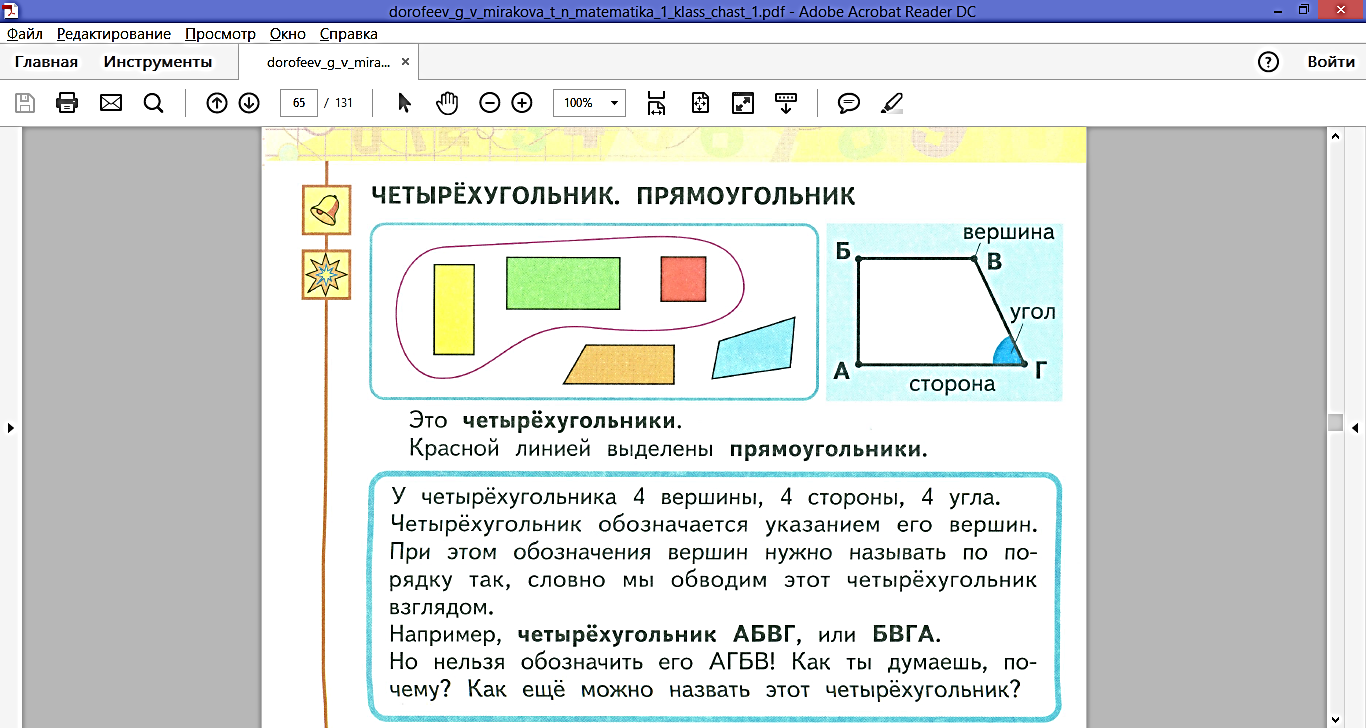1366x728 pixels.
Task: Click the Save file icon
Action: [x=25, y=102]
